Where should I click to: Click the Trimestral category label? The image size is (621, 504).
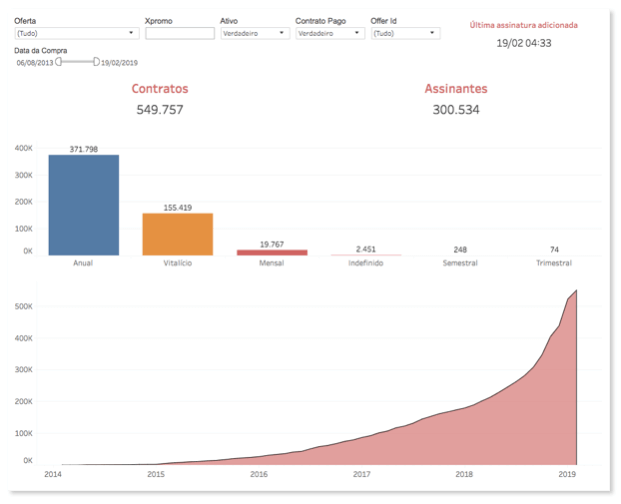tap(553, 264)
